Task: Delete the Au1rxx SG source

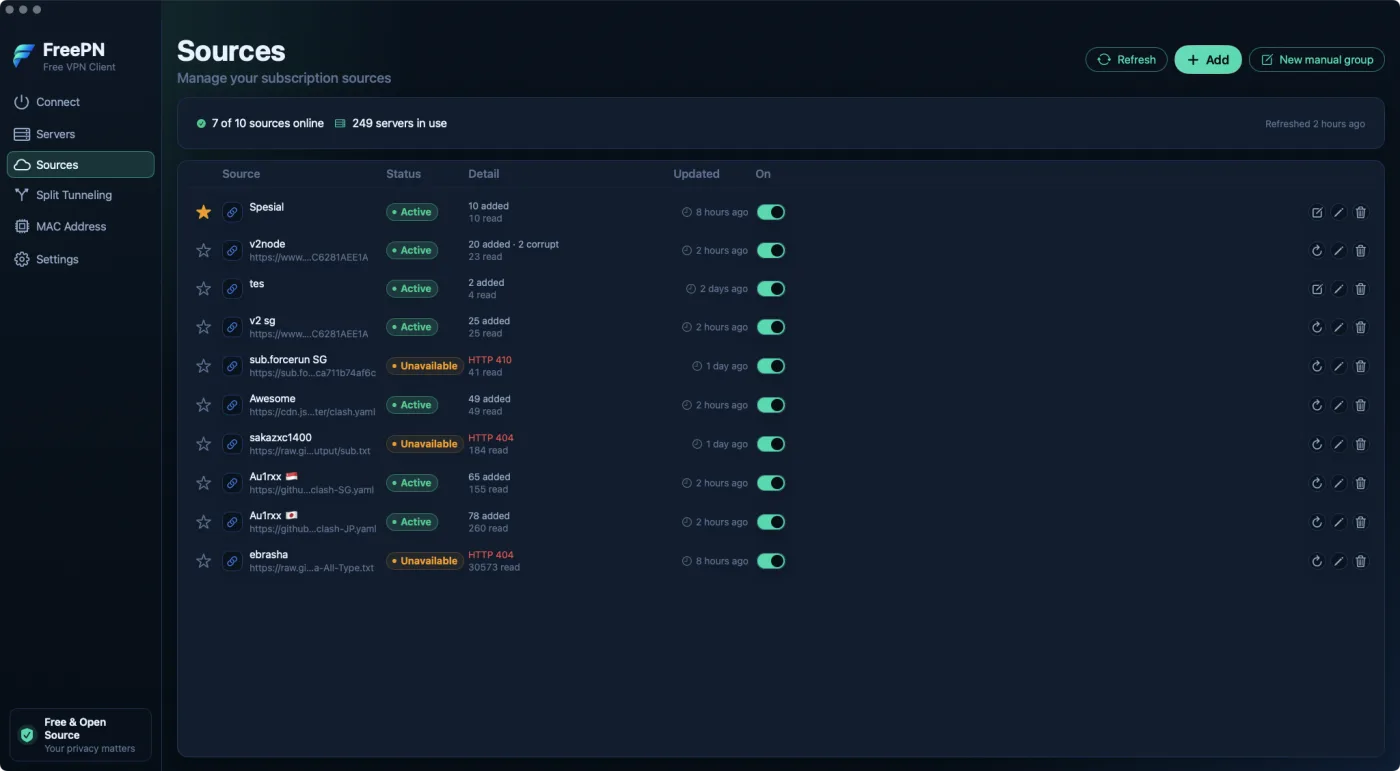Action: pos(1361,483)
